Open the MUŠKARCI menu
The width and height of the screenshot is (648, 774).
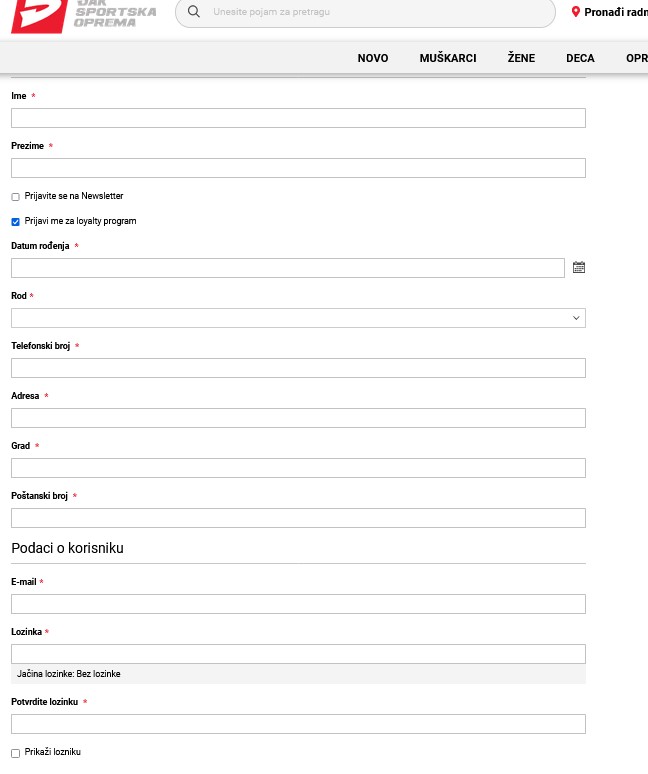[448, 58]
